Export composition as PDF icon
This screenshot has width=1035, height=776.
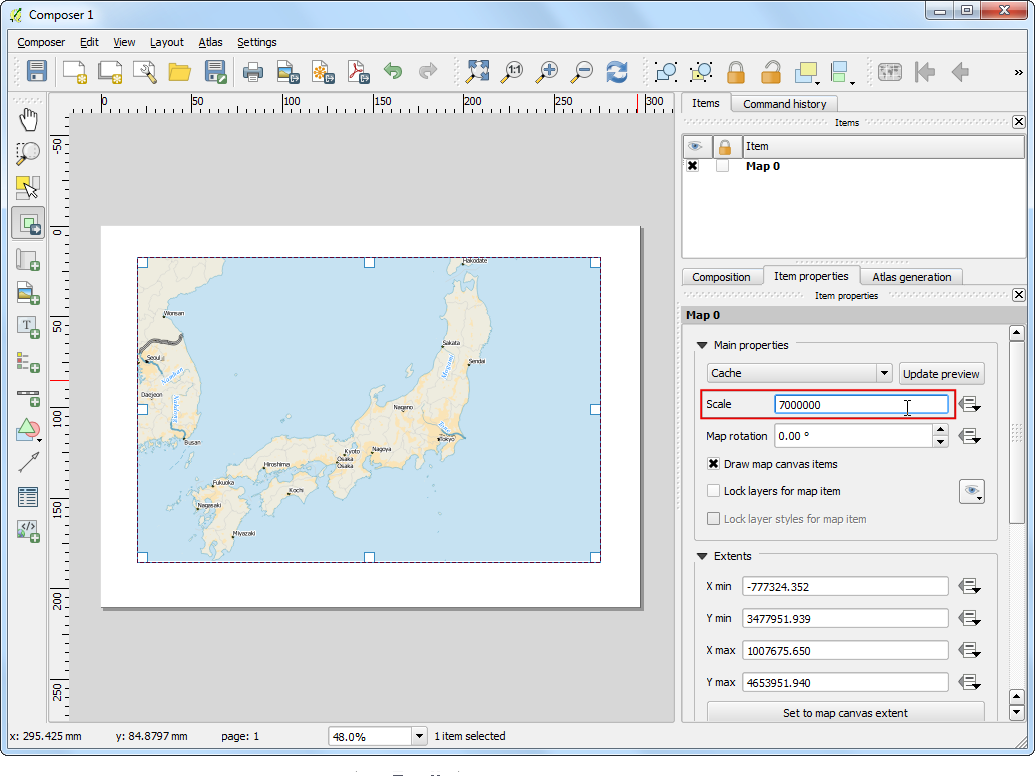(x=357, y=72)
